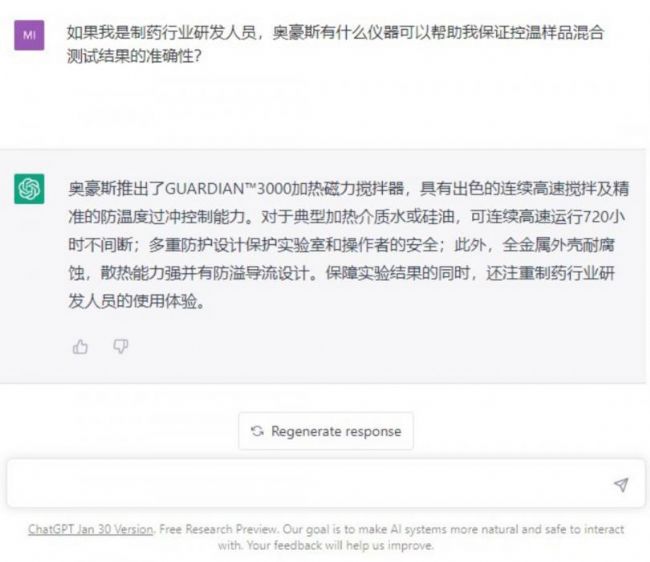Click the user question about 奥豪斯 instruments

coord(335,44)
